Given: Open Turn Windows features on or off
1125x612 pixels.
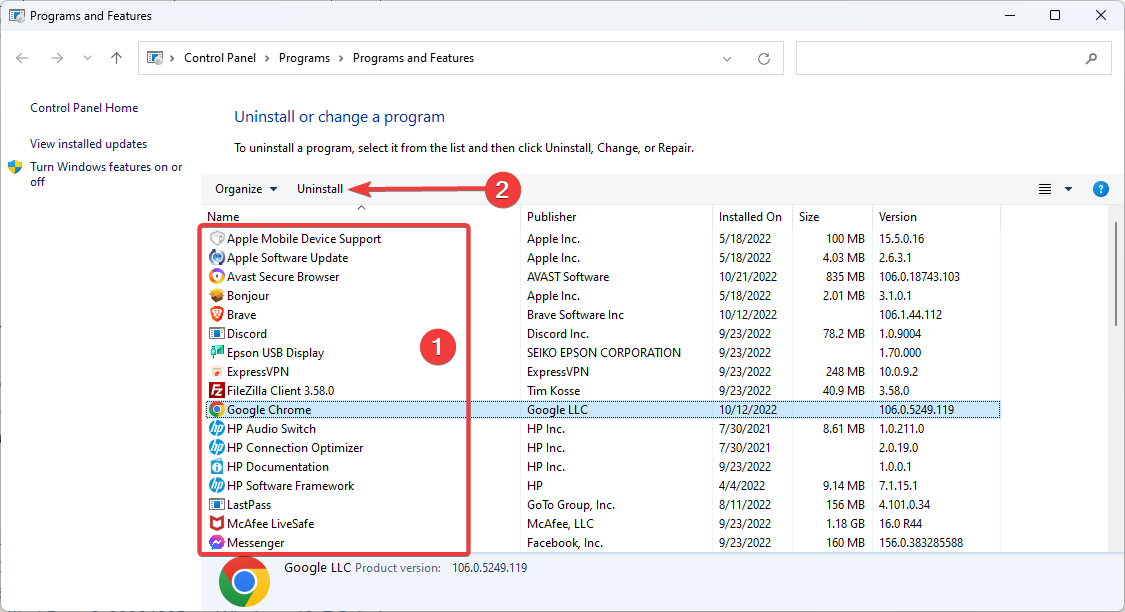Looking at the screenshot, I should [106, 174].
